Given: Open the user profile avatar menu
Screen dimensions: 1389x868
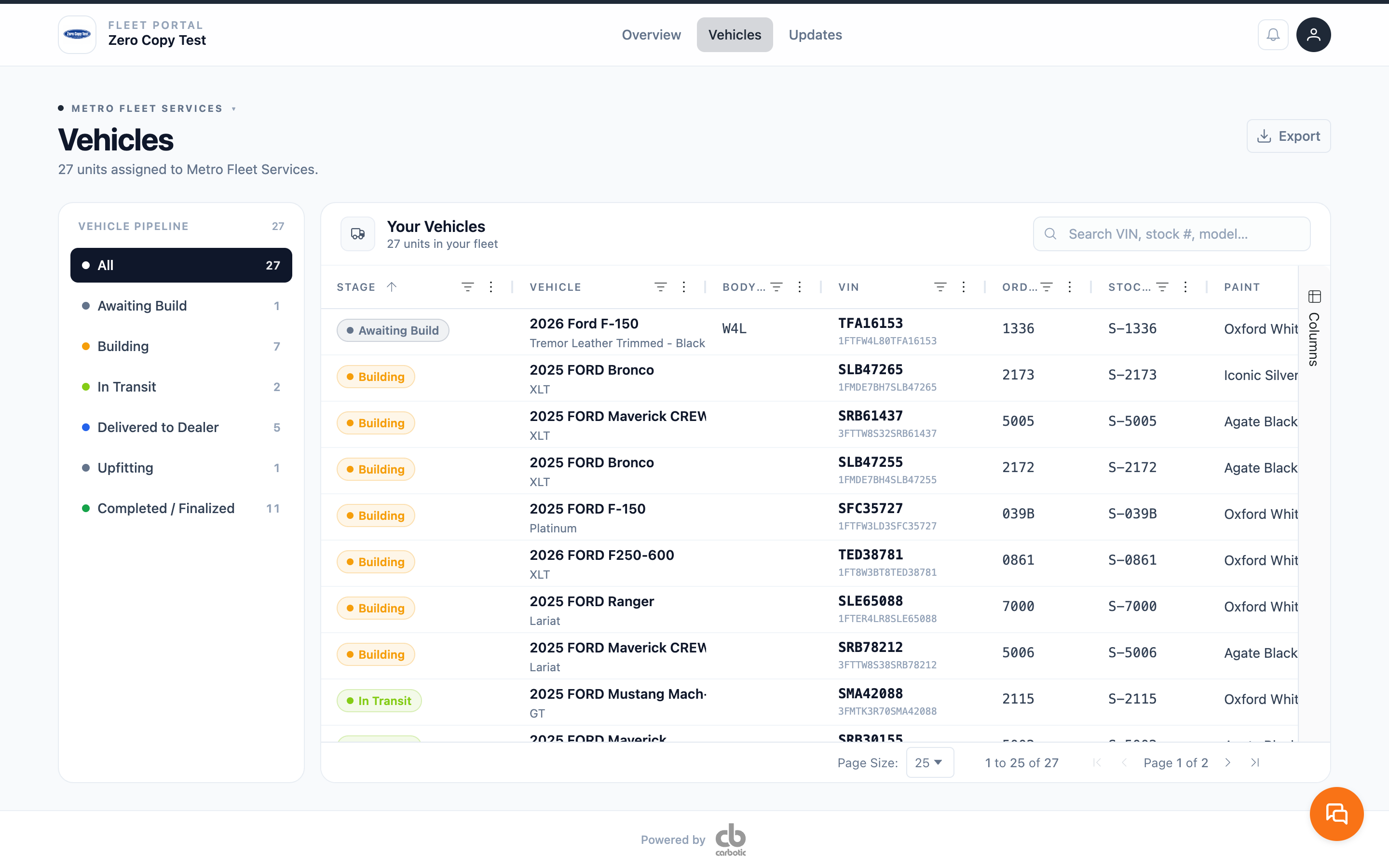Looking at the screenshot, I should [1313, 34].
